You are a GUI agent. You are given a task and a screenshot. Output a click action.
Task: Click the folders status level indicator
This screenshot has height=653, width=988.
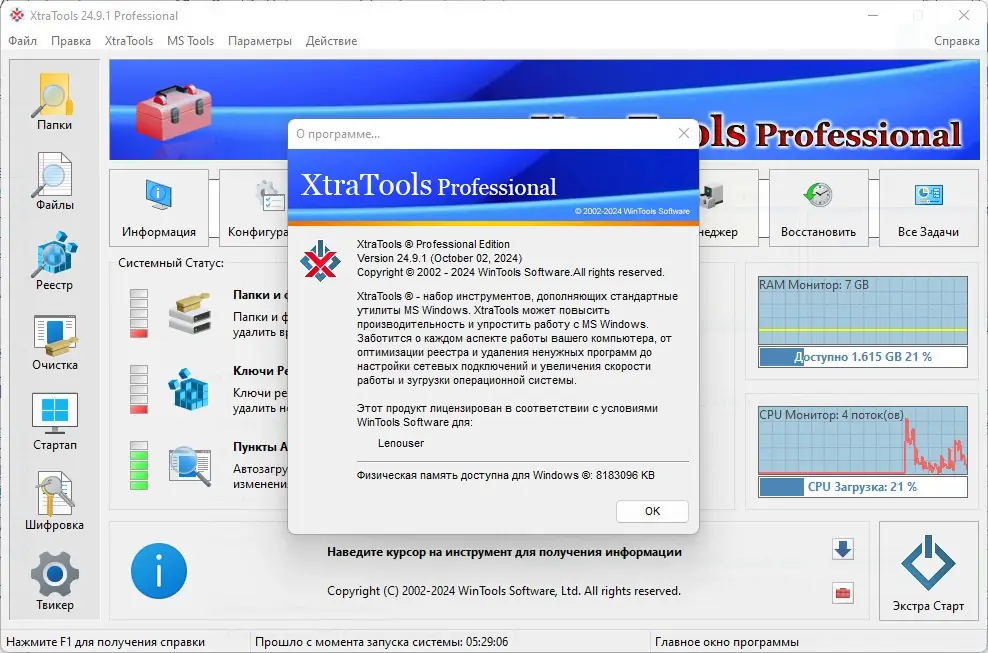(x=139, y=313)
